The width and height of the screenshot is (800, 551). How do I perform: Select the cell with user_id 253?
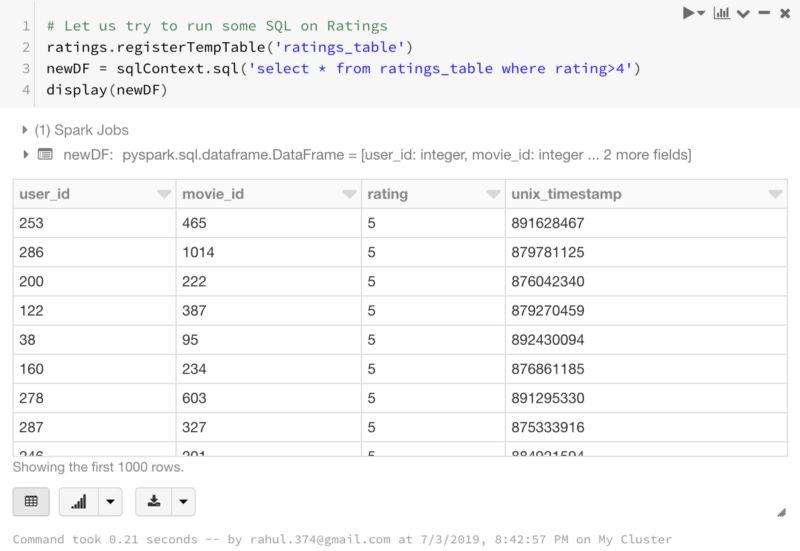pyautogui.click(x=94, y=223)
